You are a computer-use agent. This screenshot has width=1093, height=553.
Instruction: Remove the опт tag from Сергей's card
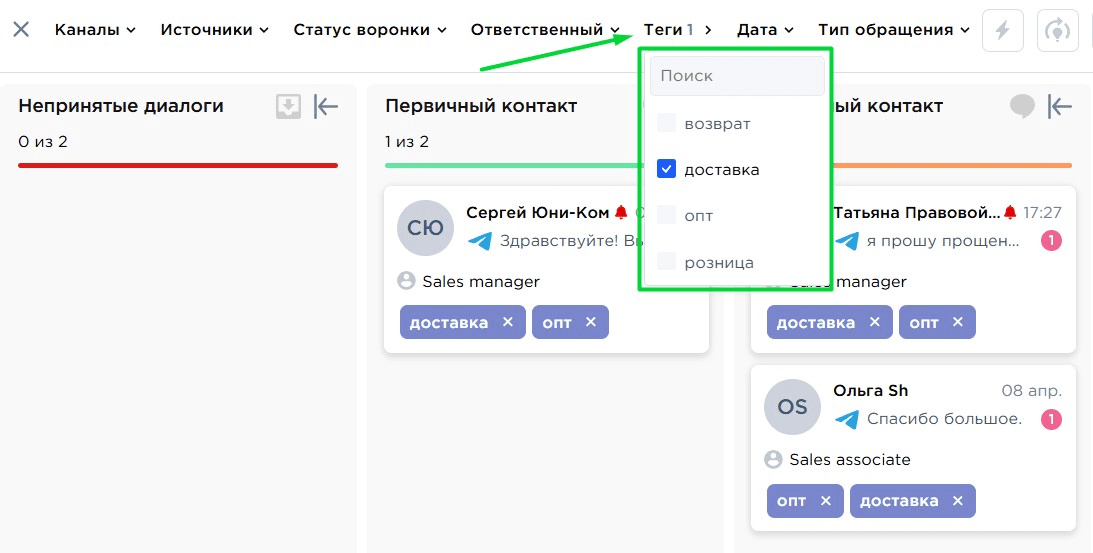[x=590, y=322]
